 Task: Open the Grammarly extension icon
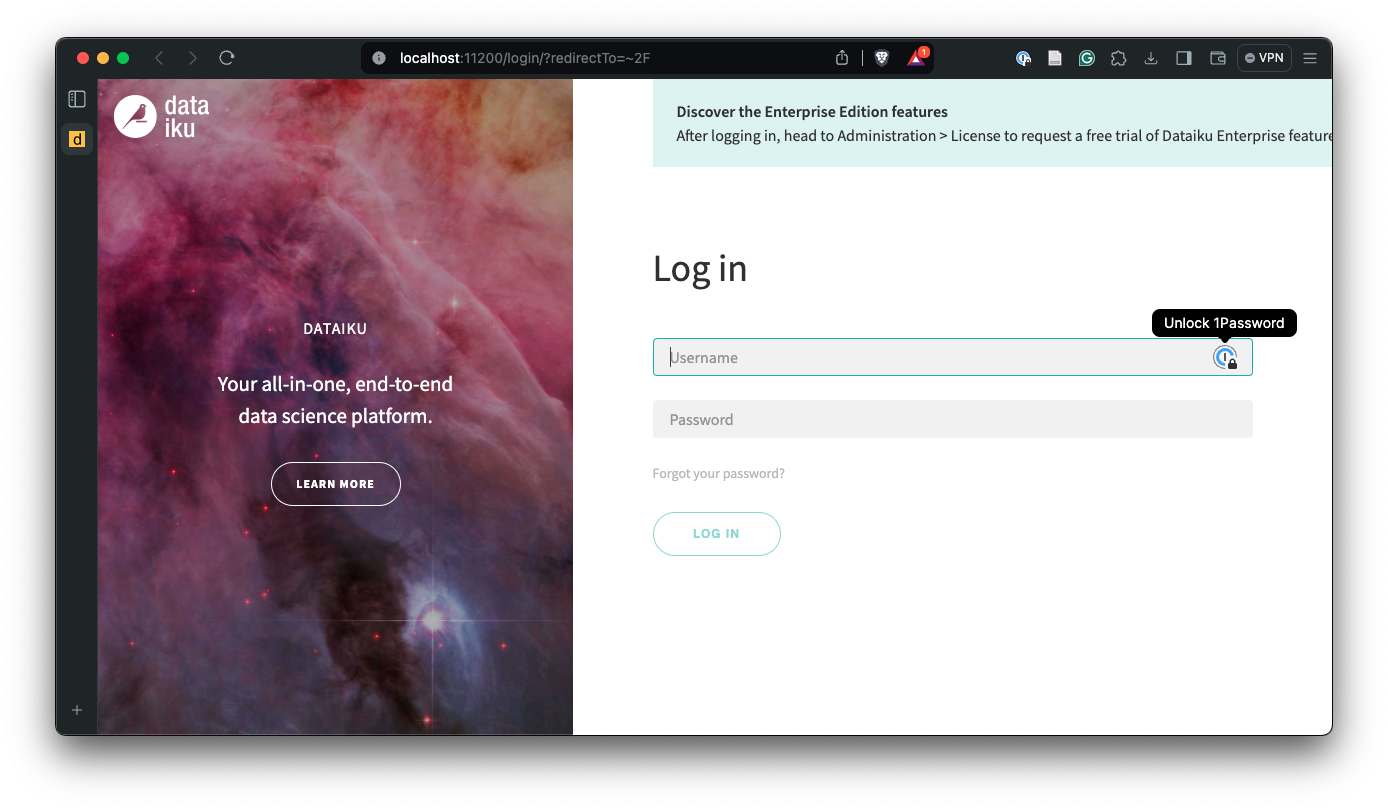tap(1086, 58)
